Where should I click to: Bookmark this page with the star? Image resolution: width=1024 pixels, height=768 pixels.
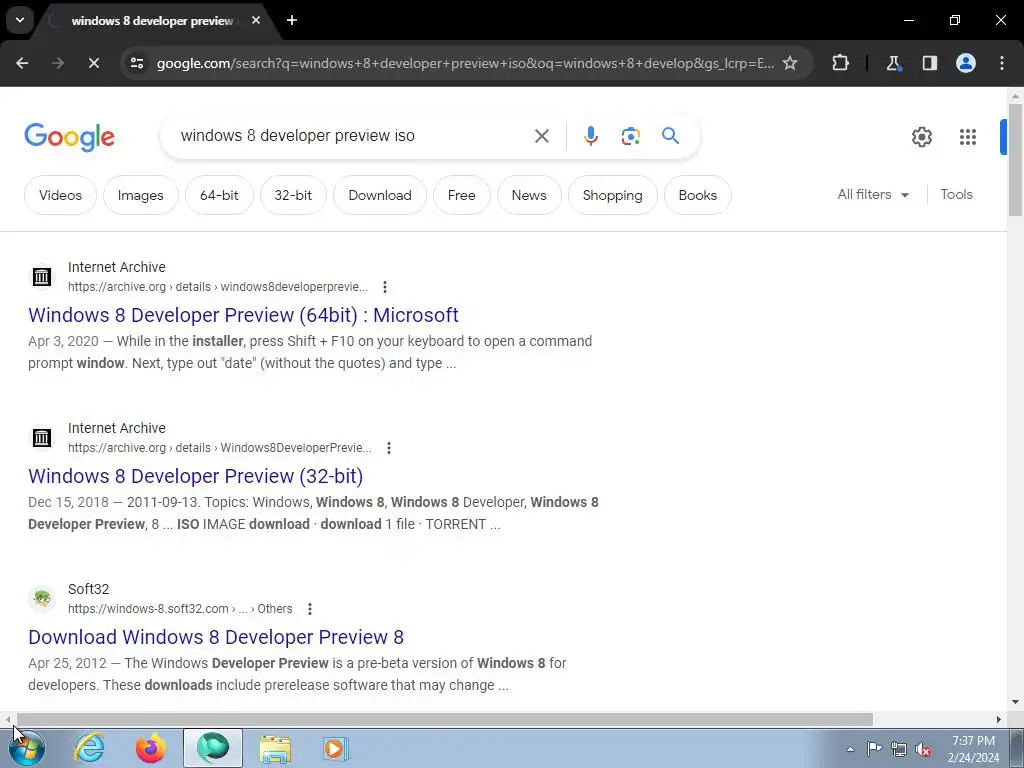point(790,63)
